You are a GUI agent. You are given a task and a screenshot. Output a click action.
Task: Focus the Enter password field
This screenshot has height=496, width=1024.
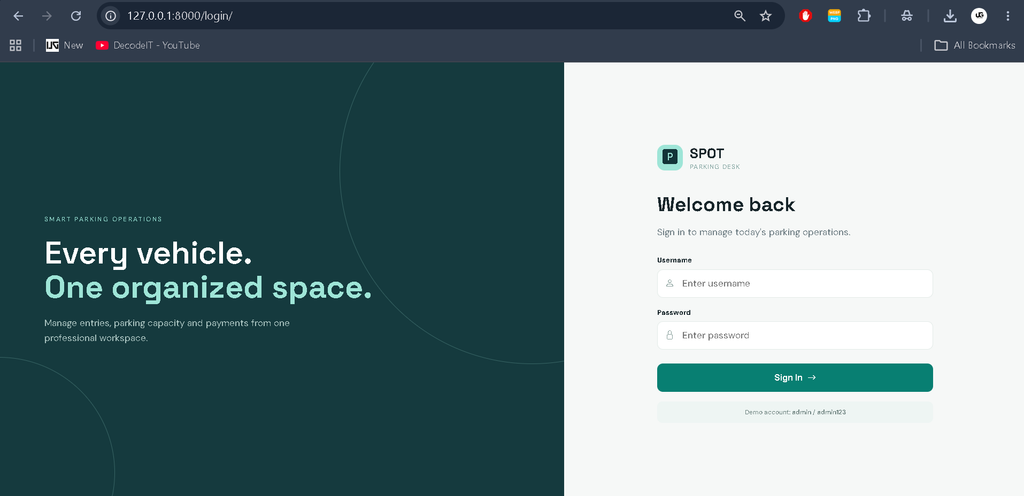pos(795,335)
